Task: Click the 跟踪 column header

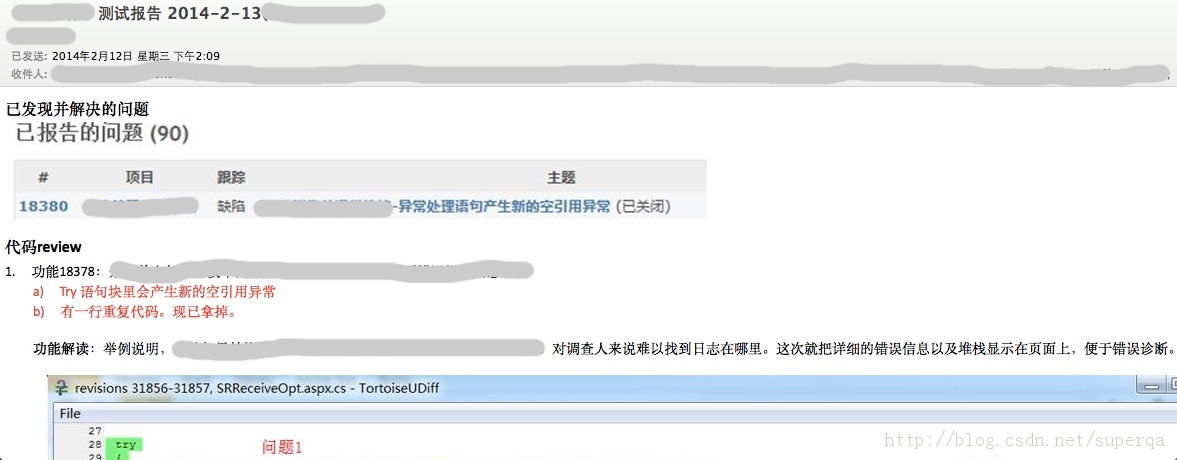Action: coord(231,178)
